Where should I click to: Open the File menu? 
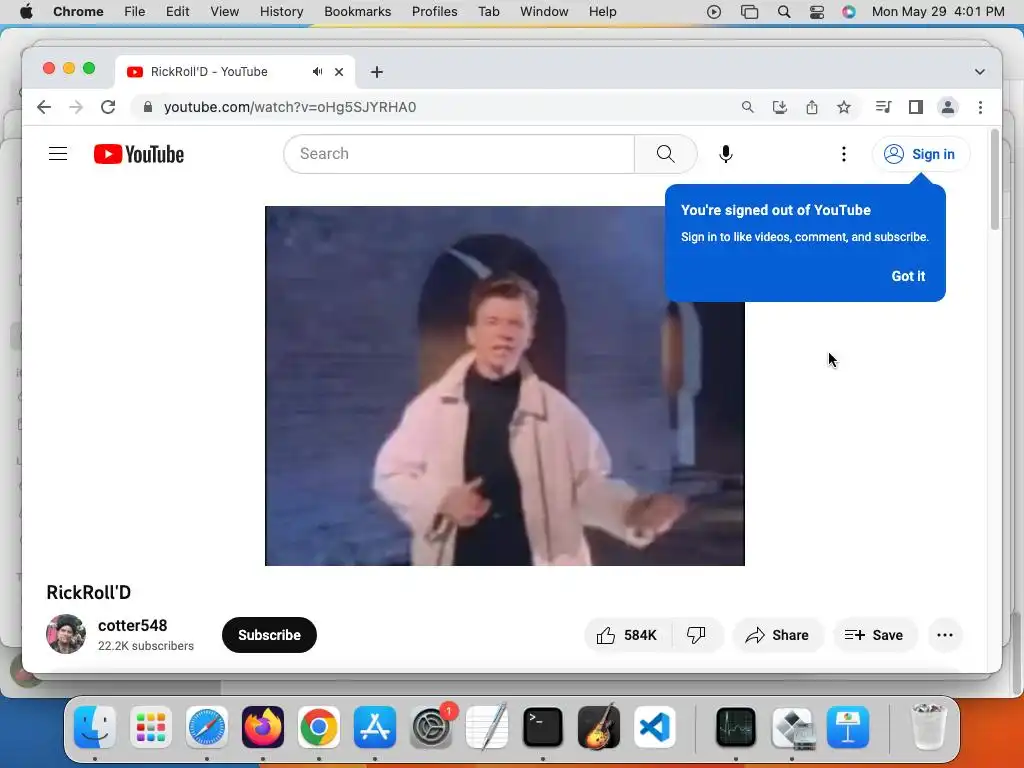(135, 12)
